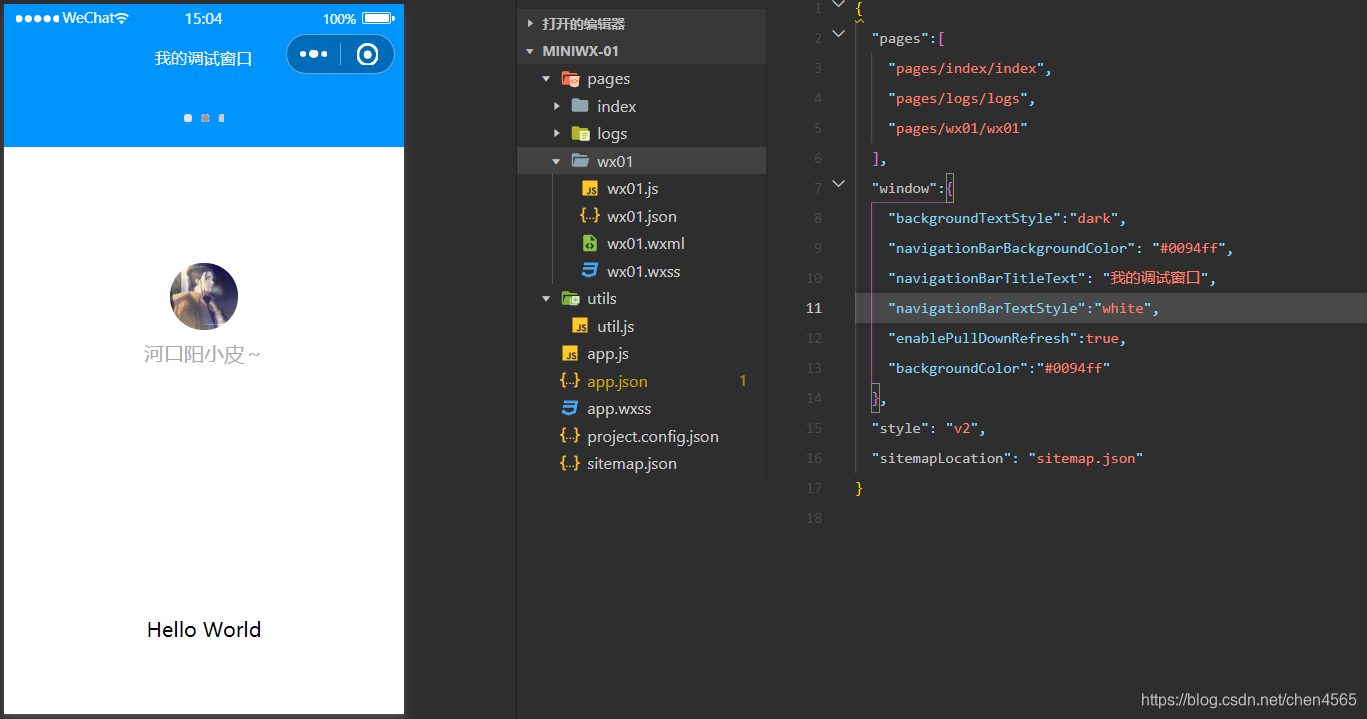This screenshot has height=719, width=1367.
Task: Click the wx01.wxml file icon
Action: tap(590, 244)
